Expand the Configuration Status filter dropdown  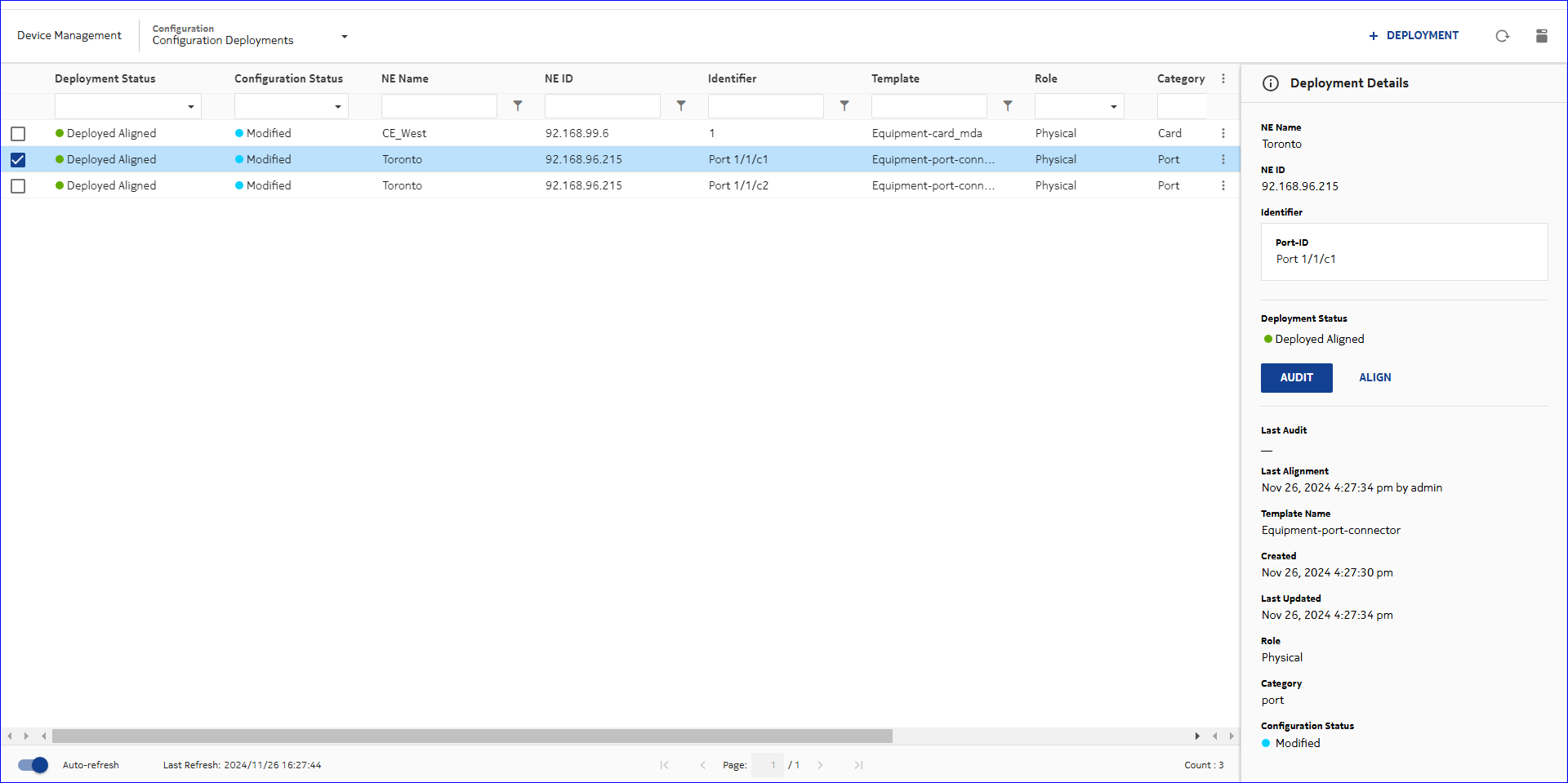click(x=337, y=107)
